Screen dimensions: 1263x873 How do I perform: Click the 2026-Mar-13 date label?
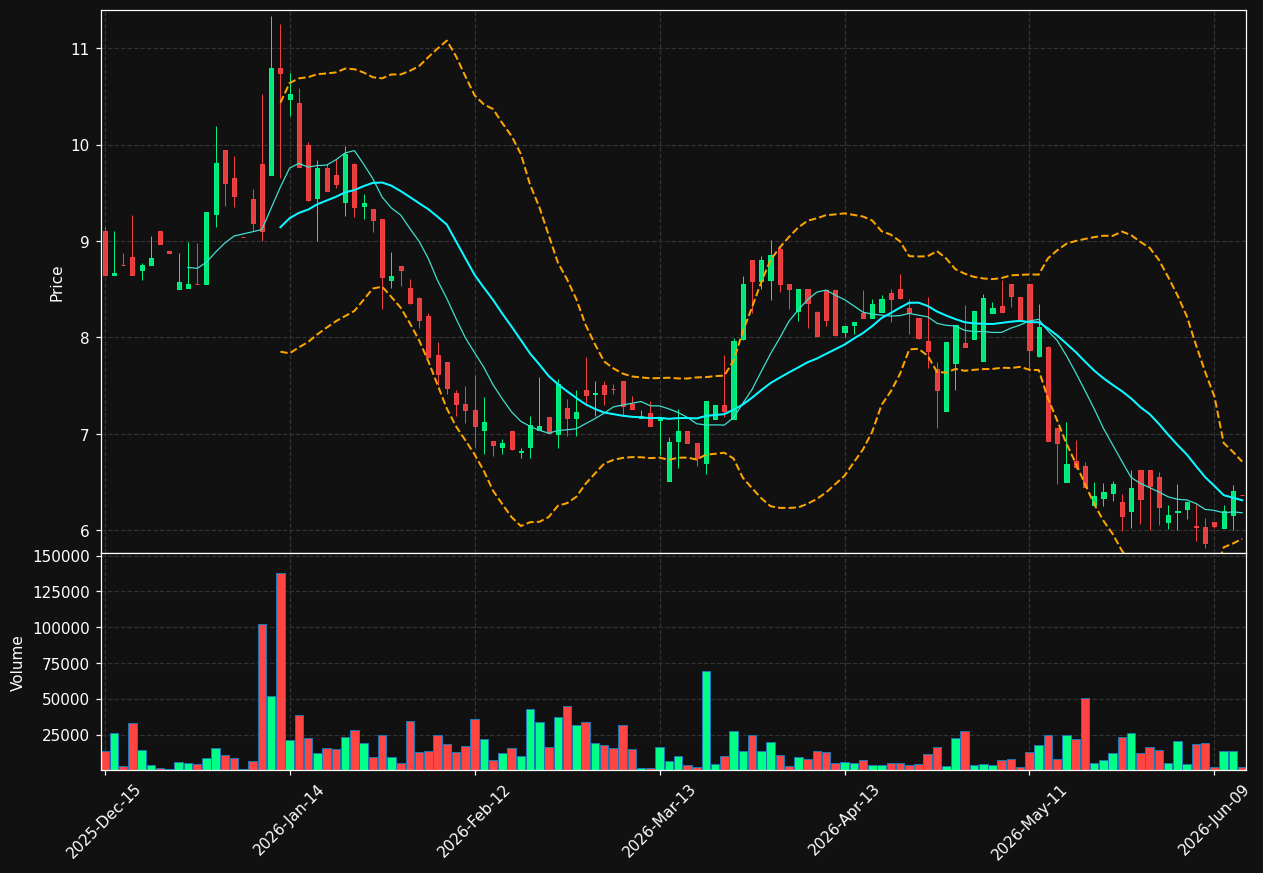coord(659,821)
